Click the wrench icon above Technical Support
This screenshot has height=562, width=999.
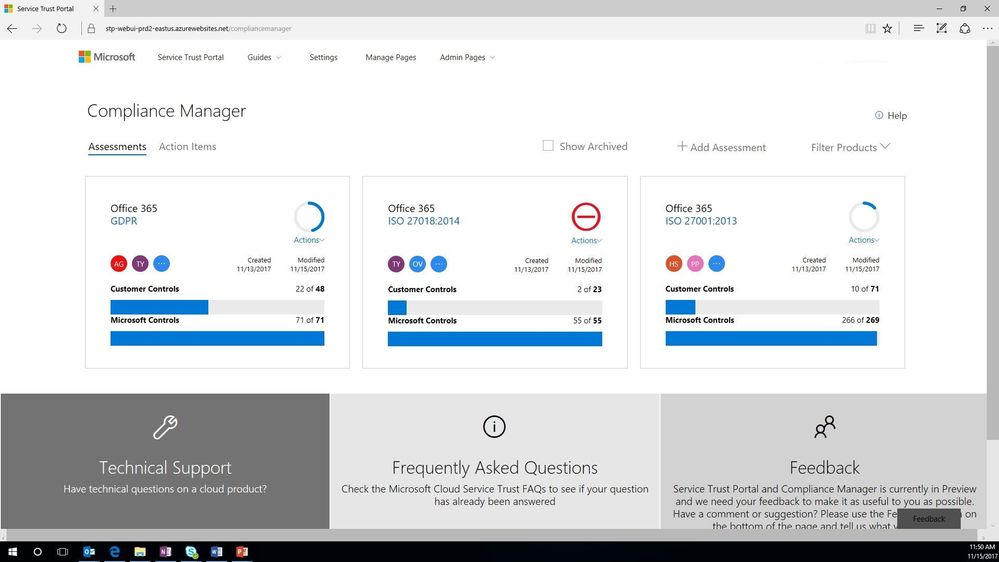click(165, 427)
